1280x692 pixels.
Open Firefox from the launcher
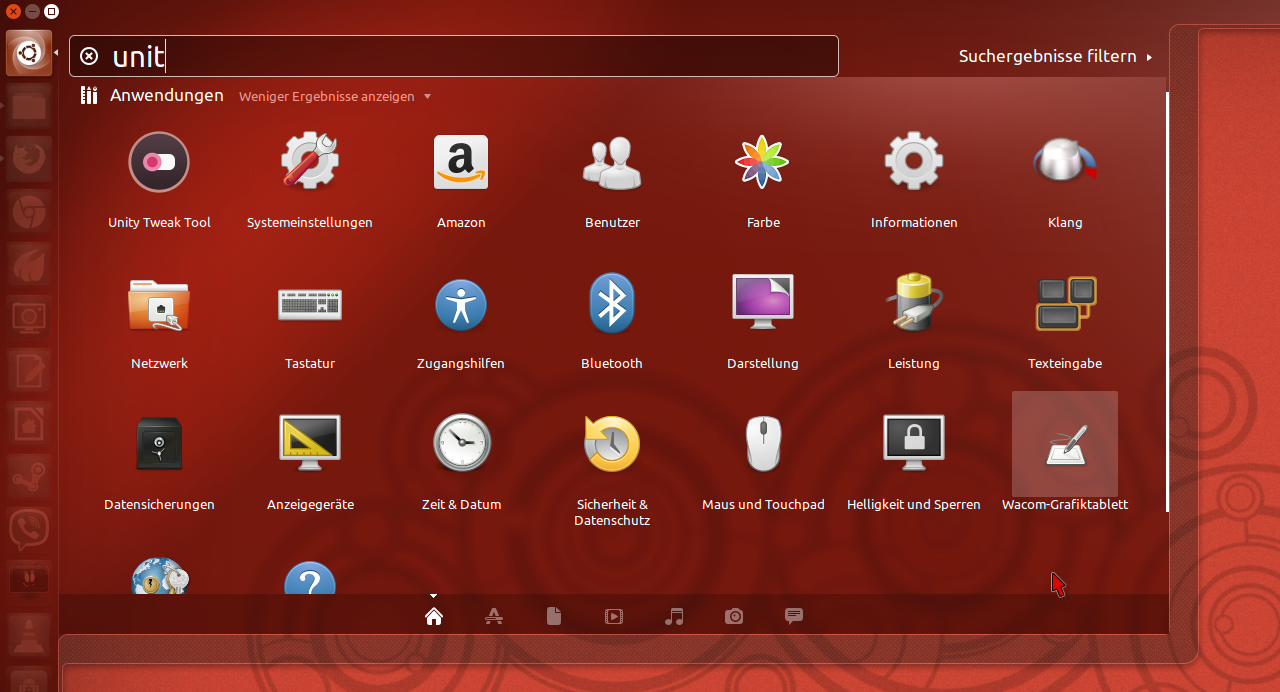click(29, 157)
